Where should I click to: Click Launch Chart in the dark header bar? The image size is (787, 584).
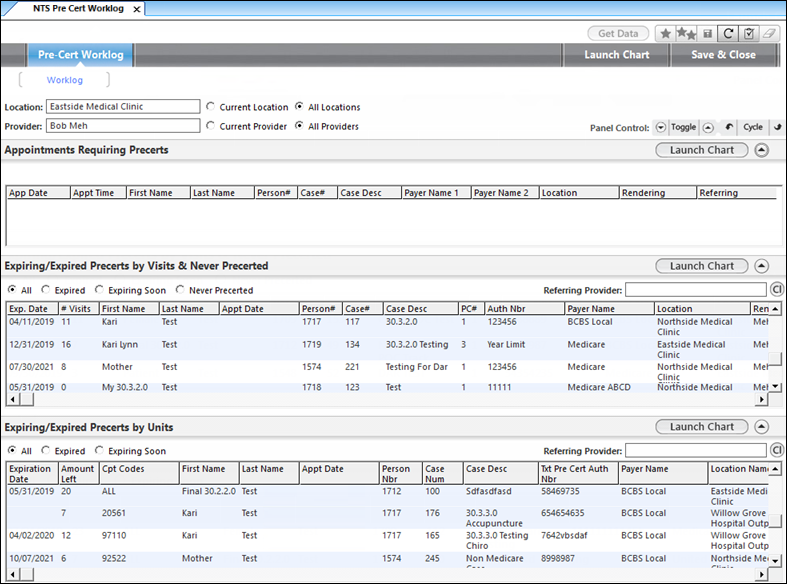(x=616, y=55)
